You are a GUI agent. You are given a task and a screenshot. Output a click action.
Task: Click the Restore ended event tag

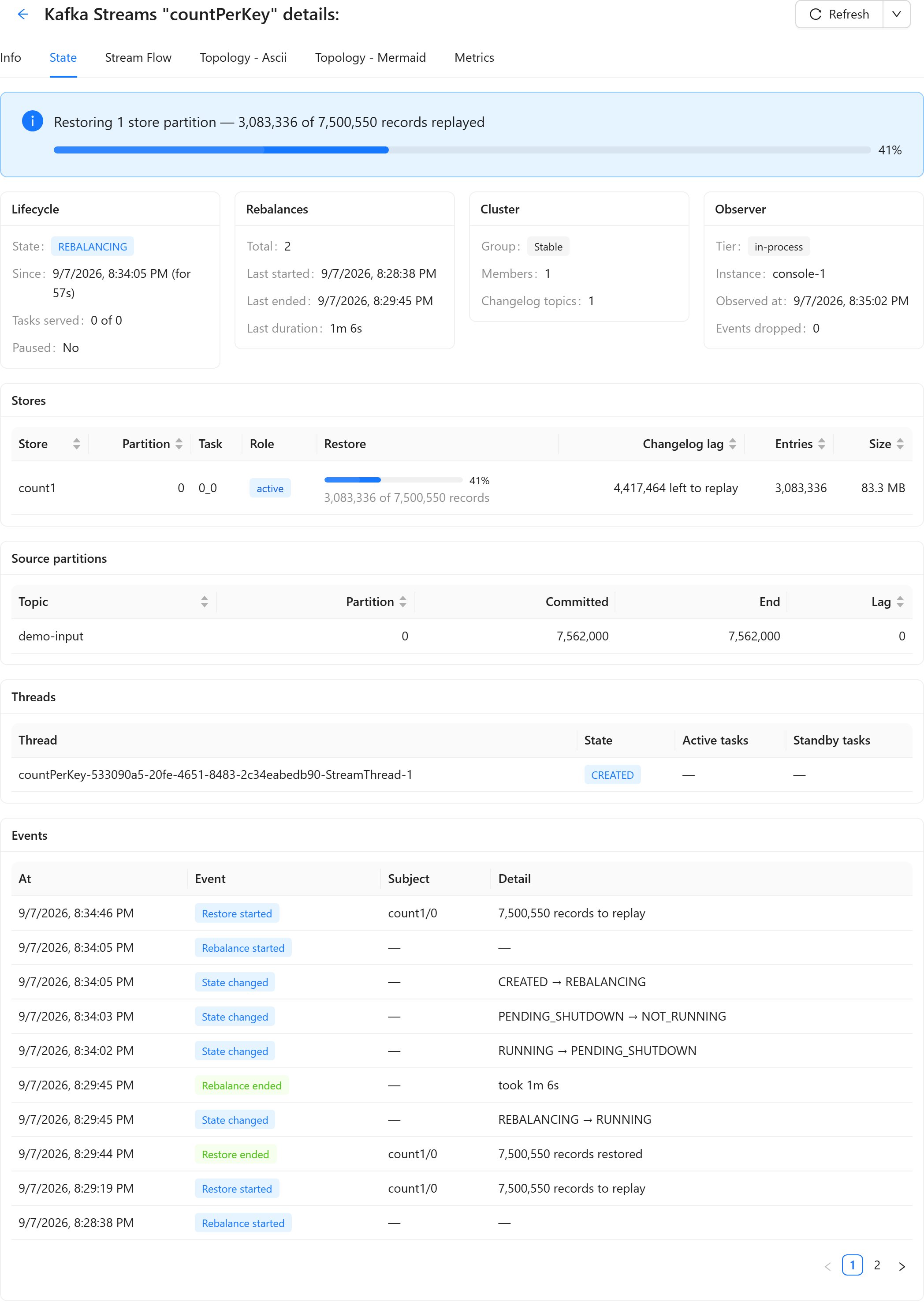235,1155
